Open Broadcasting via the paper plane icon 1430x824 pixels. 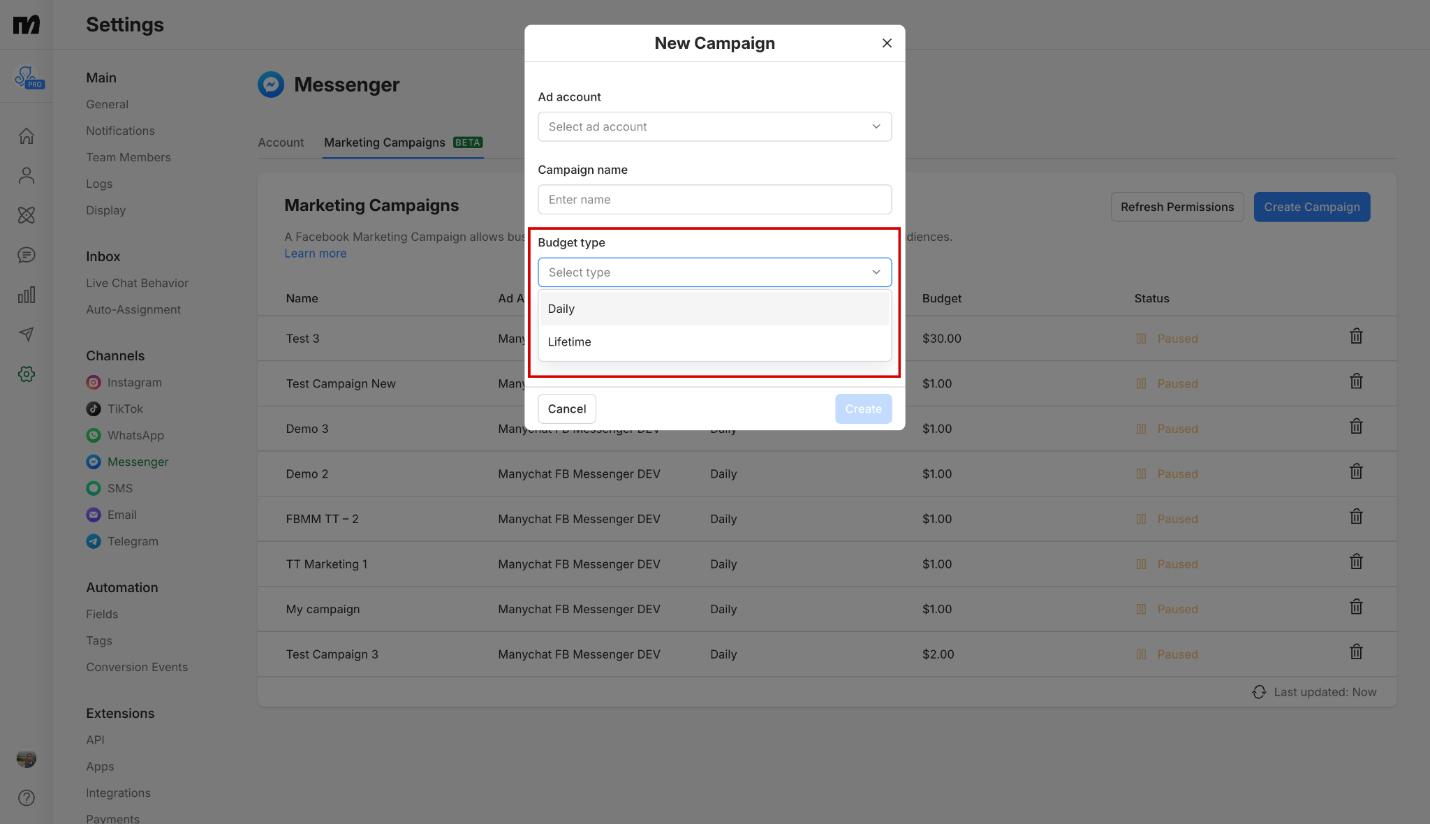pyautogui.click(x=26, y=334)
